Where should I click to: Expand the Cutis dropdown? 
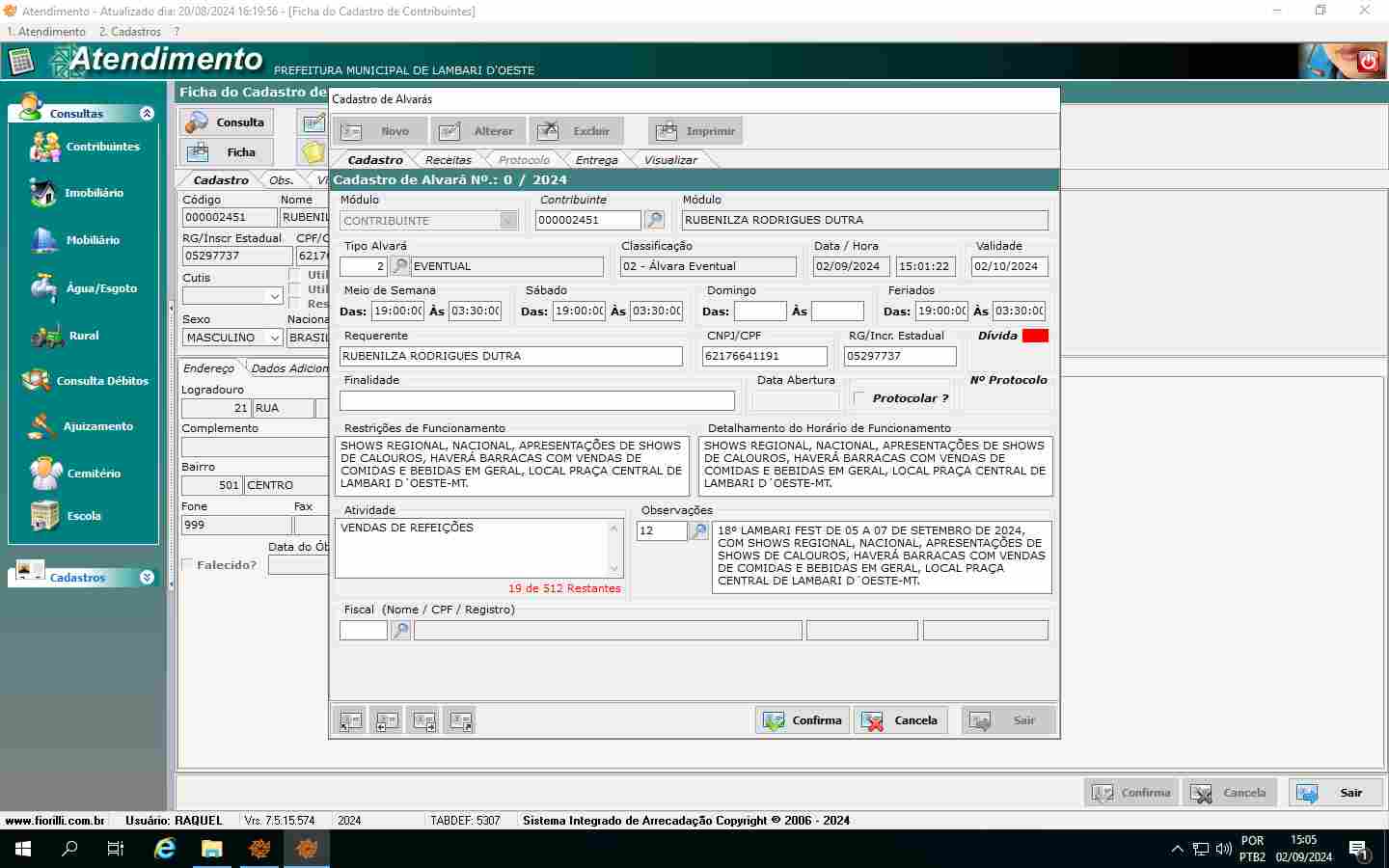(x=274, y=296)
